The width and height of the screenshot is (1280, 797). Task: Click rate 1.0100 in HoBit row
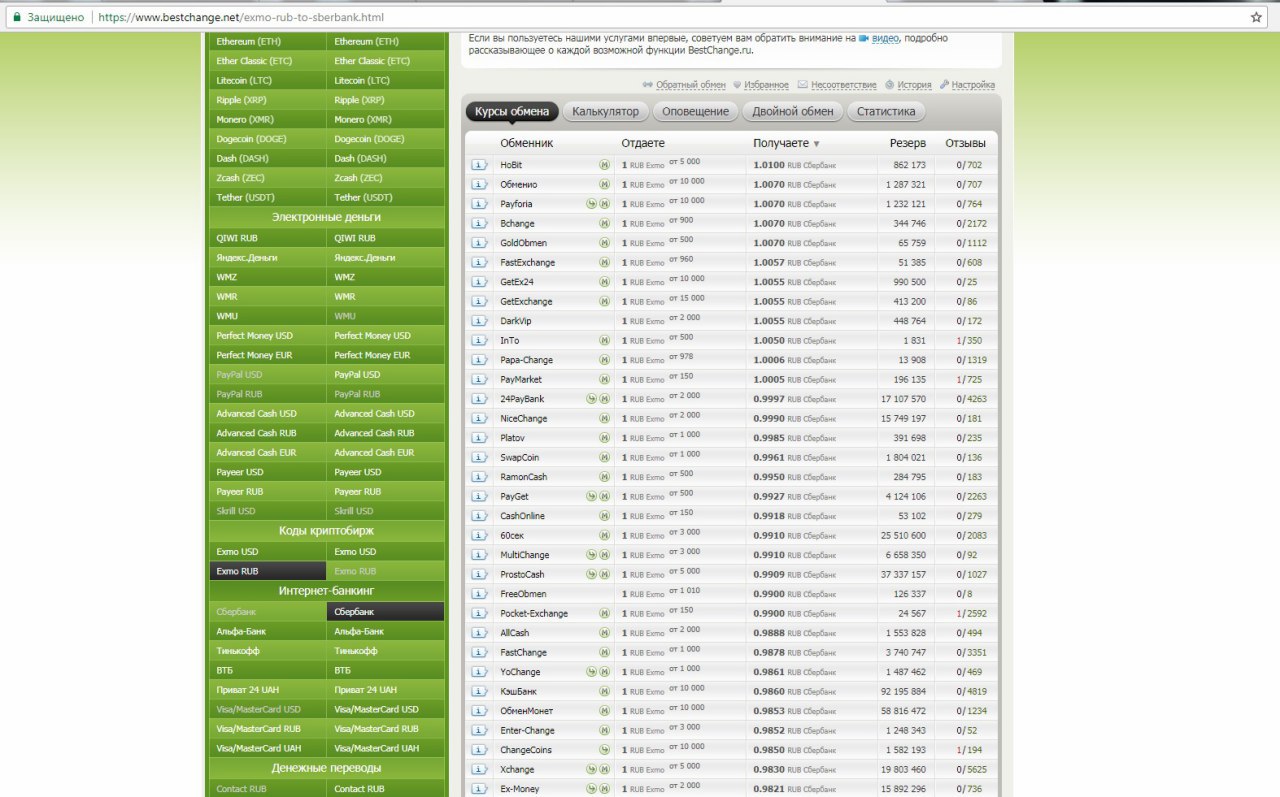coord(769,165)
